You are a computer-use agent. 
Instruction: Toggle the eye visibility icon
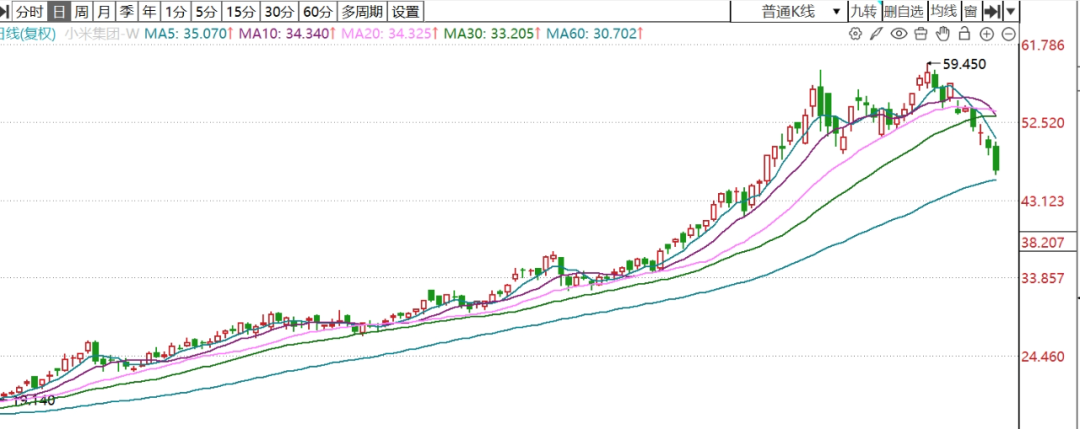(x=899, y=34)
